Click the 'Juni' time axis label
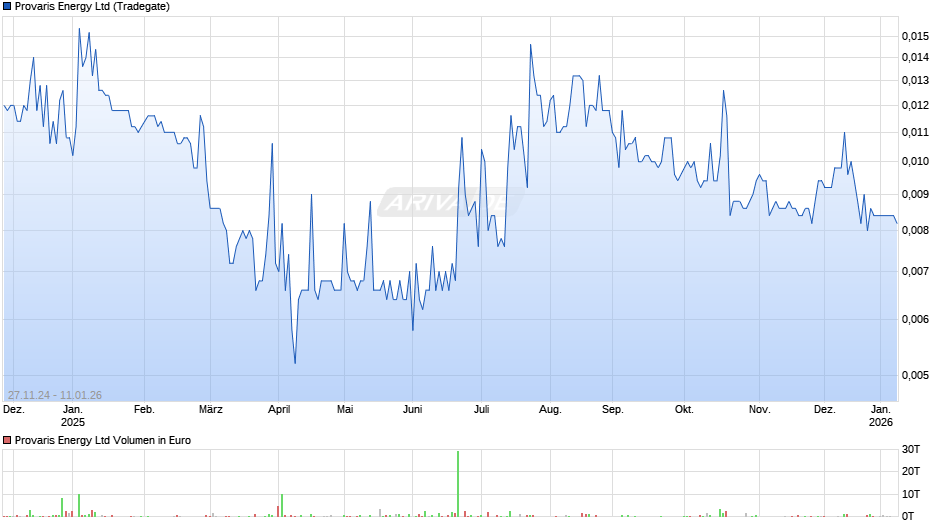The height and width of the screenshot is (526, 940). [x=412, y=410]
